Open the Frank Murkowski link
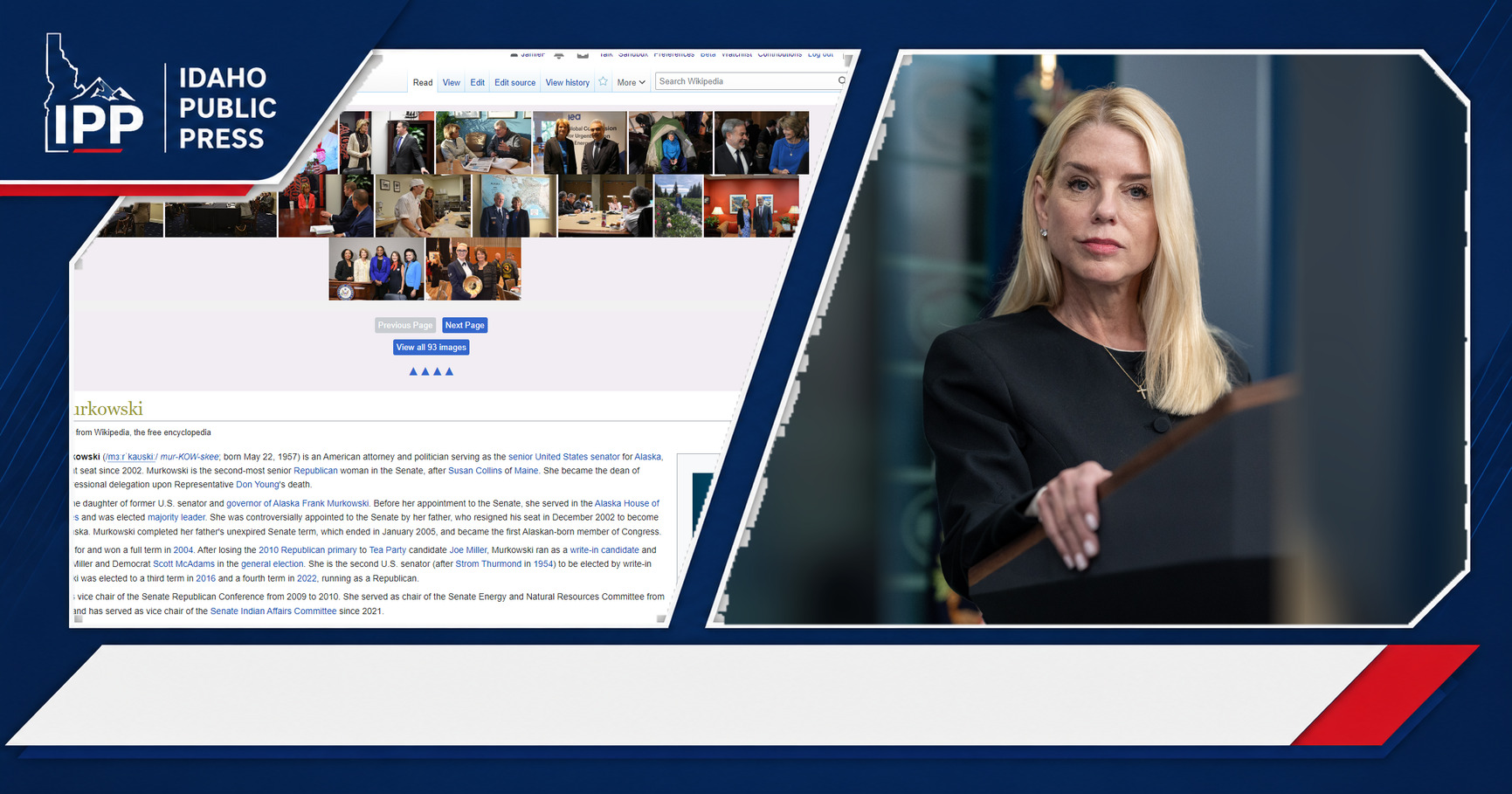 [x=335, y=504]
